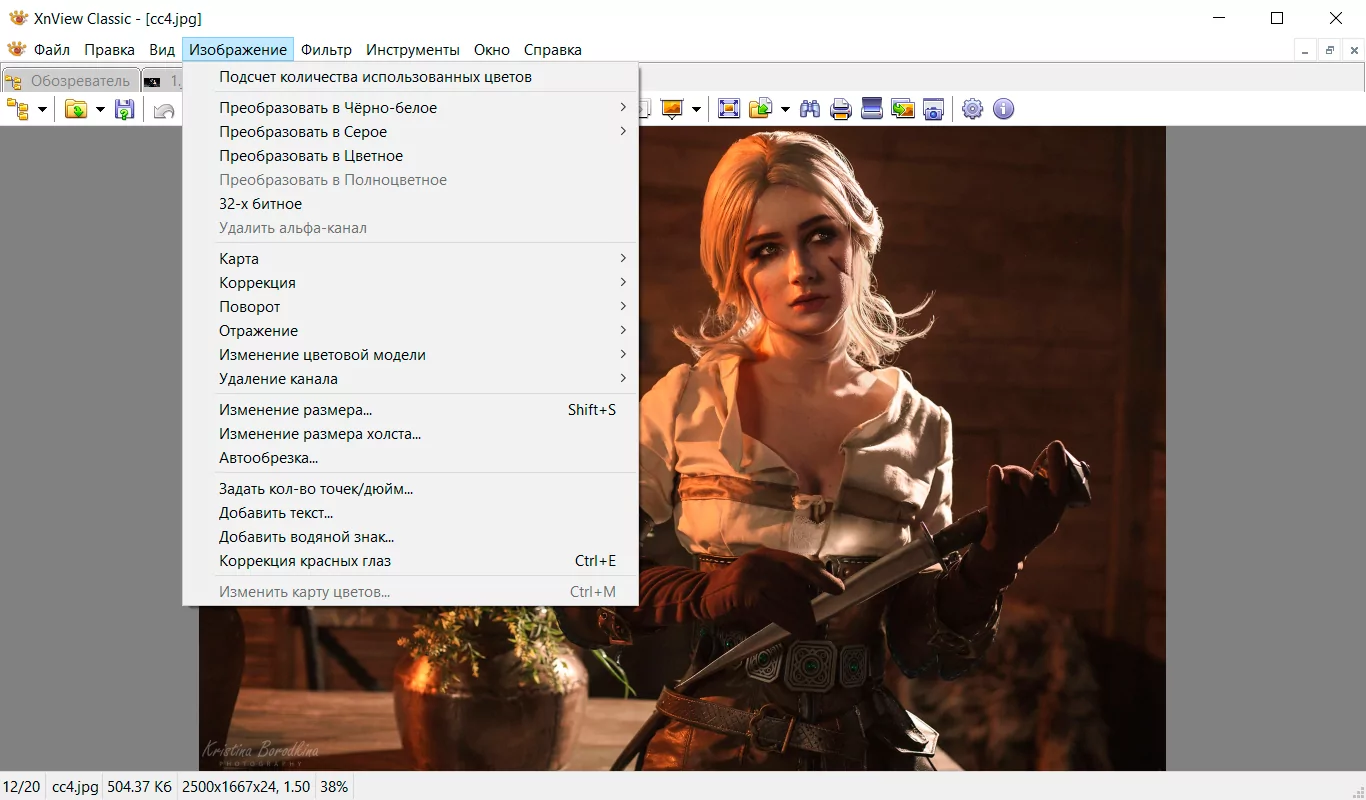Expand the Поворот submenu
This screenshot has width=1366, height=800.
tap(410, 307)
